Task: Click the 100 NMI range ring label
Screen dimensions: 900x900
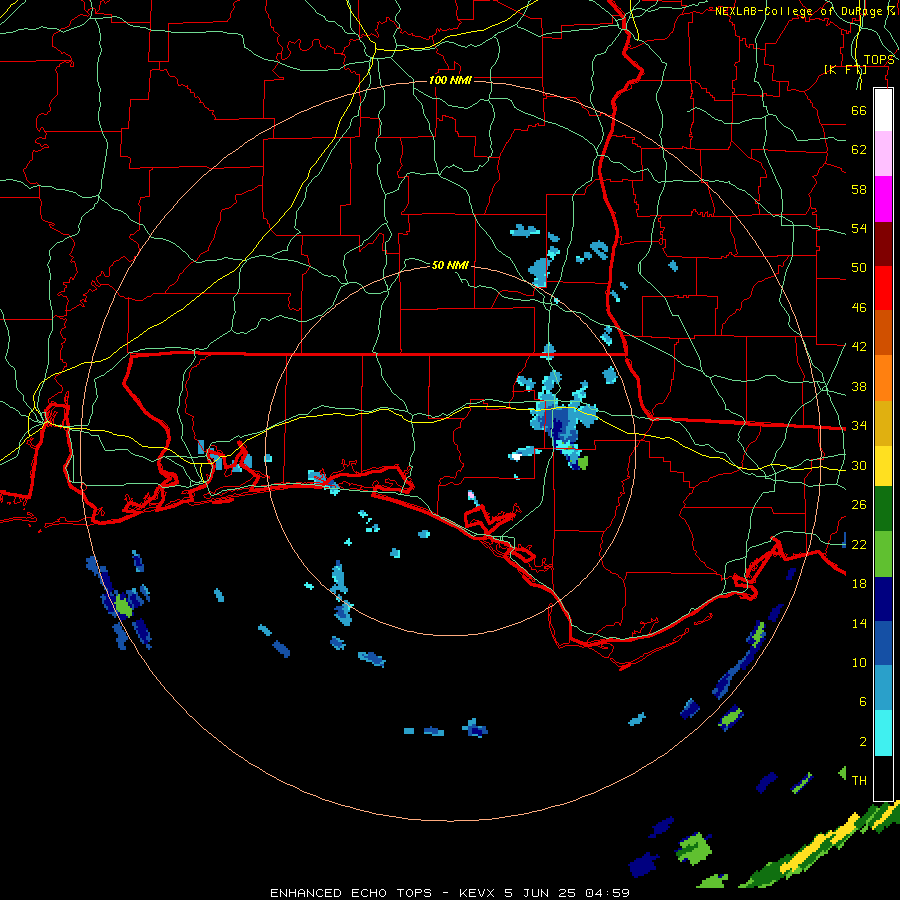Action: point(450,80)
